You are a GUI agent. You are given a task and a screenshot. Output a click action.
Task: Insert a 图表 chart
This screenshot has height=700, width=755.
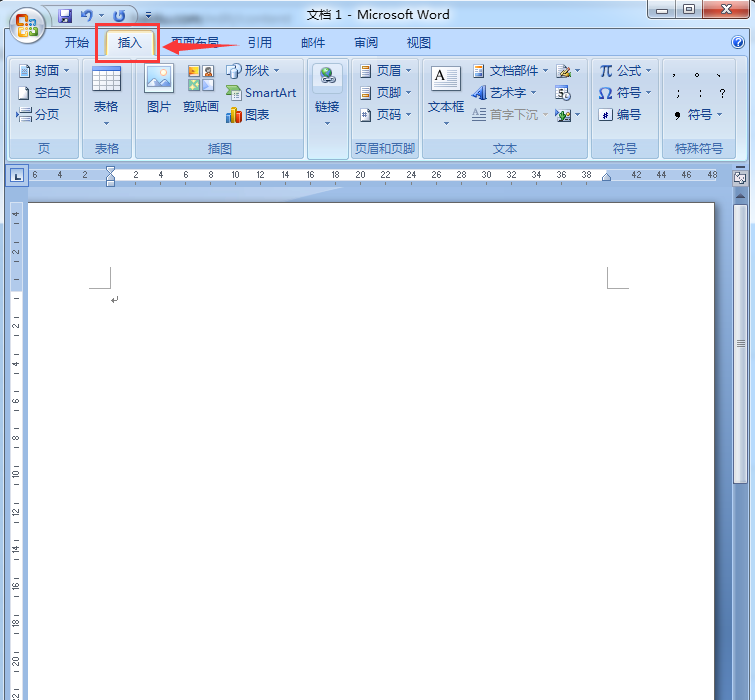coord(247,115)
